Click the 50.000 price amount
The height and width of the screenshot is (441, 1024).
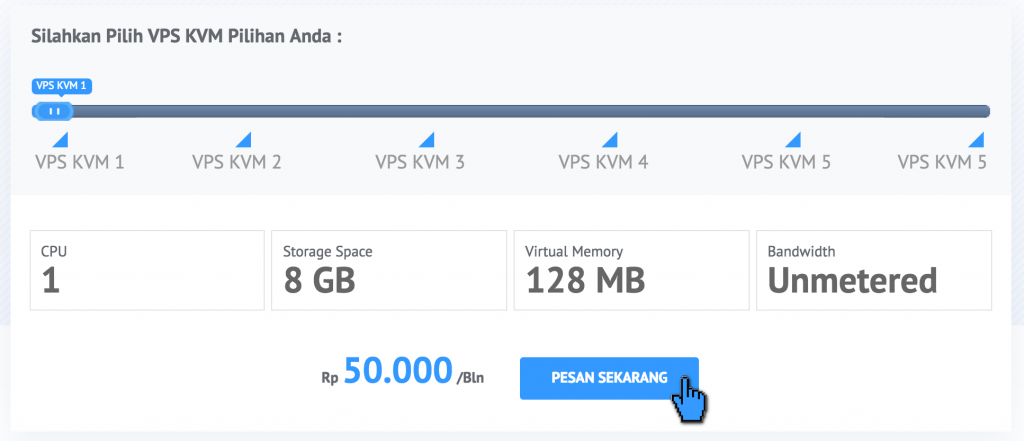398,371
